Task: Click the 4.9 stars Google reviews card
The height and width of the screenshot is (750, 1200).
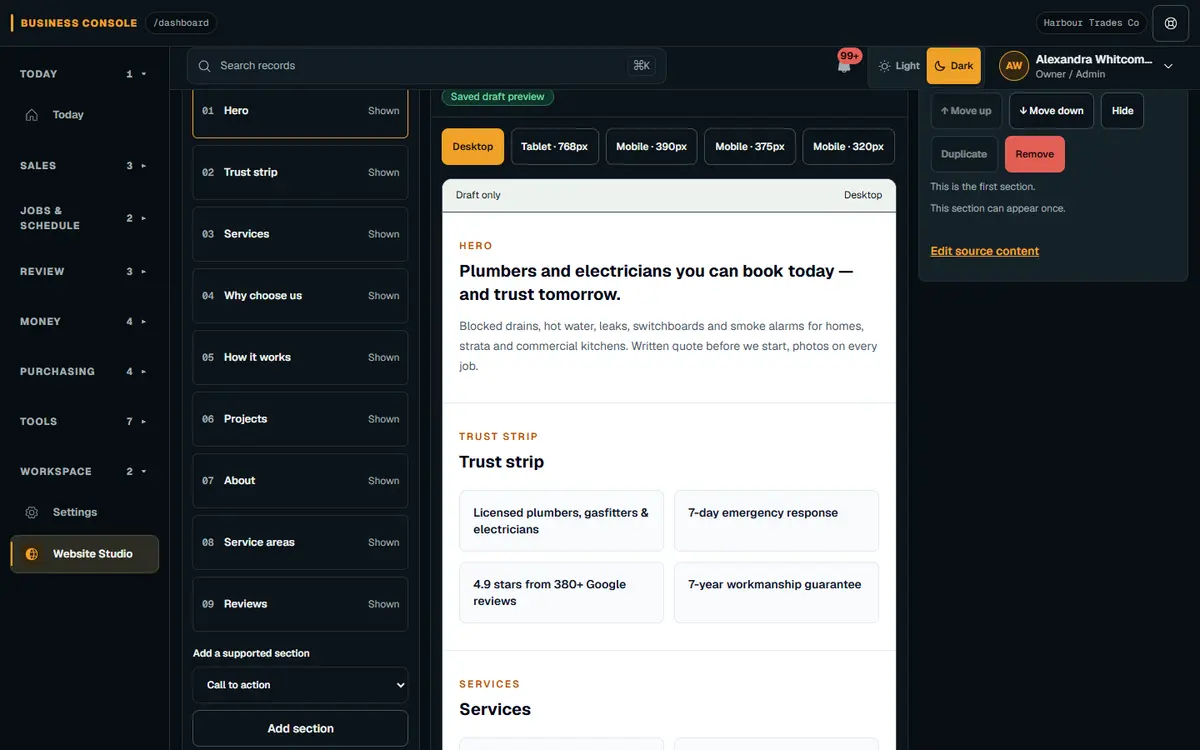Action: [561, 593]
